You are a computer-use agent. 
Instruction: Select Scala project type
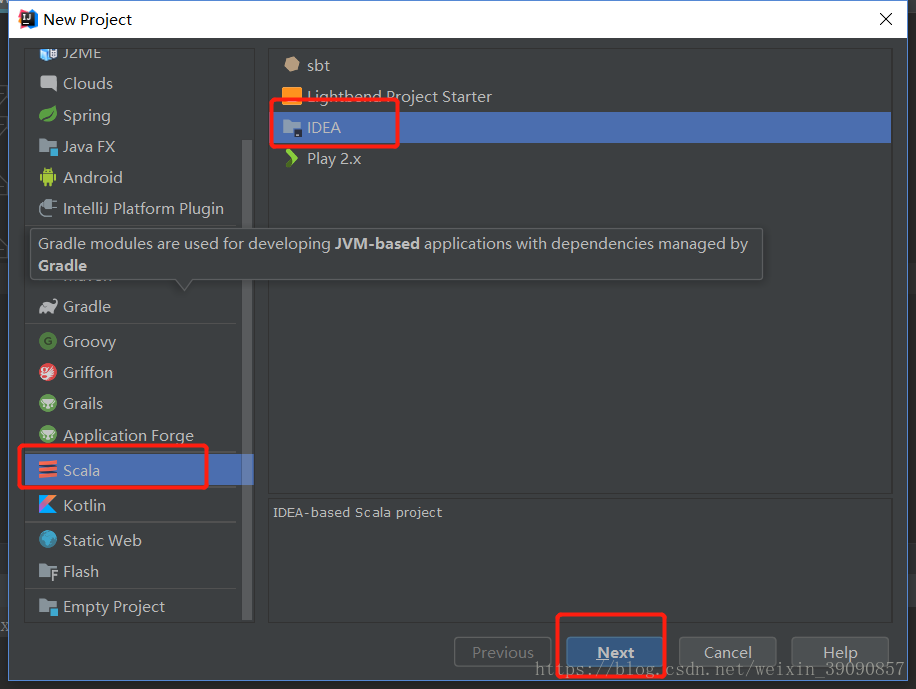[139, 470]
